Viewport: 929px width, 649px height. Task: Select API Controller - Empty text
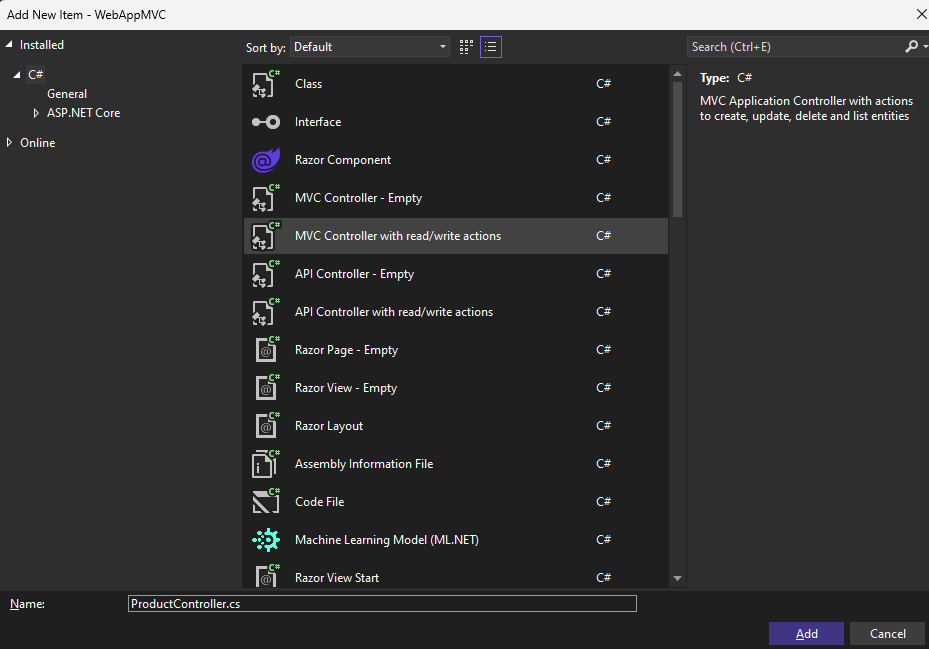[354, 274]
